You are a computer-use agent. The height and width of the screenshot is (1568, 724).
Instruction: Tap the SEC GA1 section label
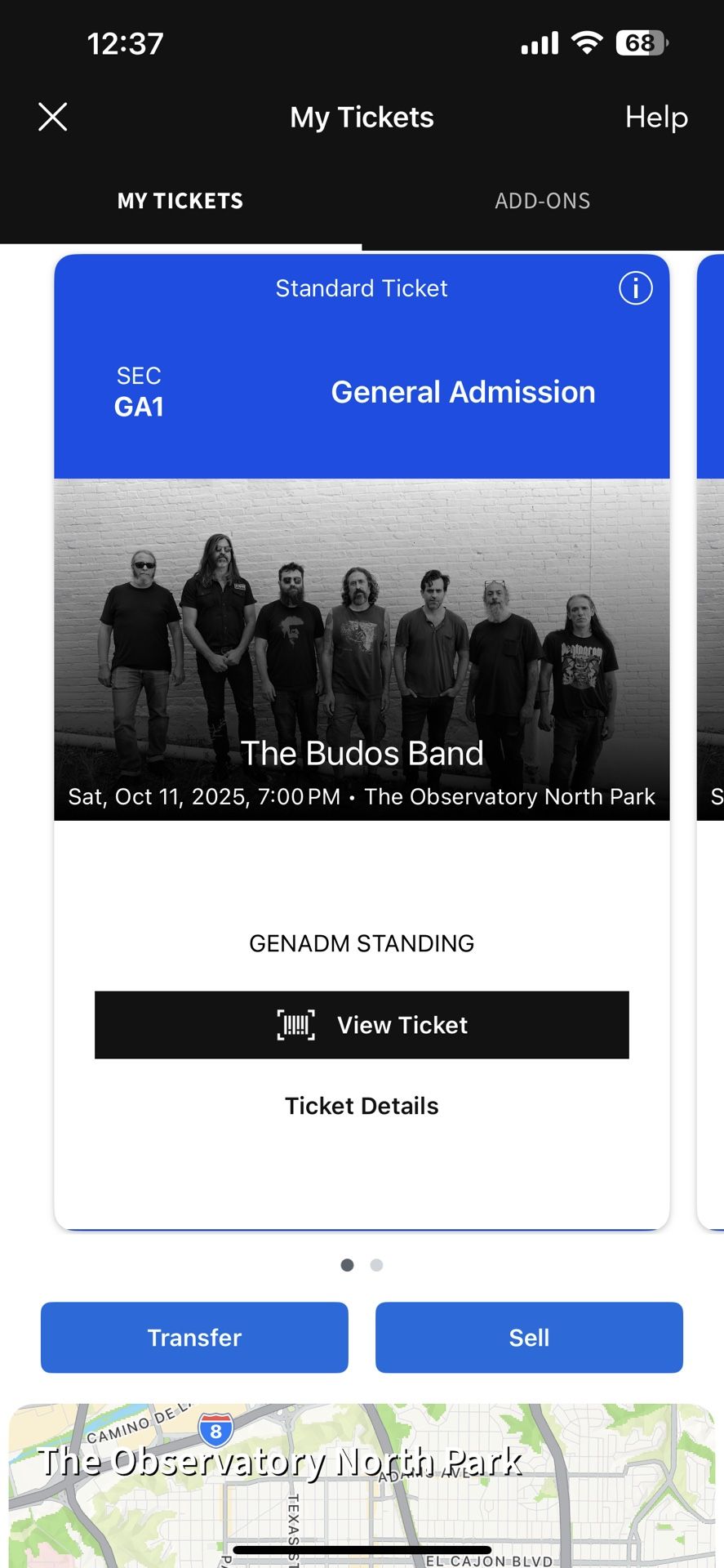(x=139, y=392)
